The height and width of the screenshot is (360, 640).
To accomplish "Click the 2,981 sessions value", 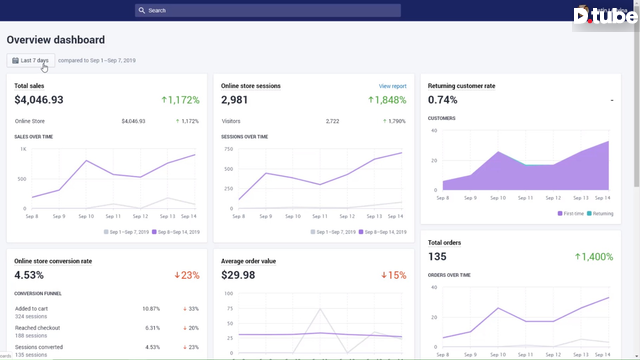I will tap(234, 100).
